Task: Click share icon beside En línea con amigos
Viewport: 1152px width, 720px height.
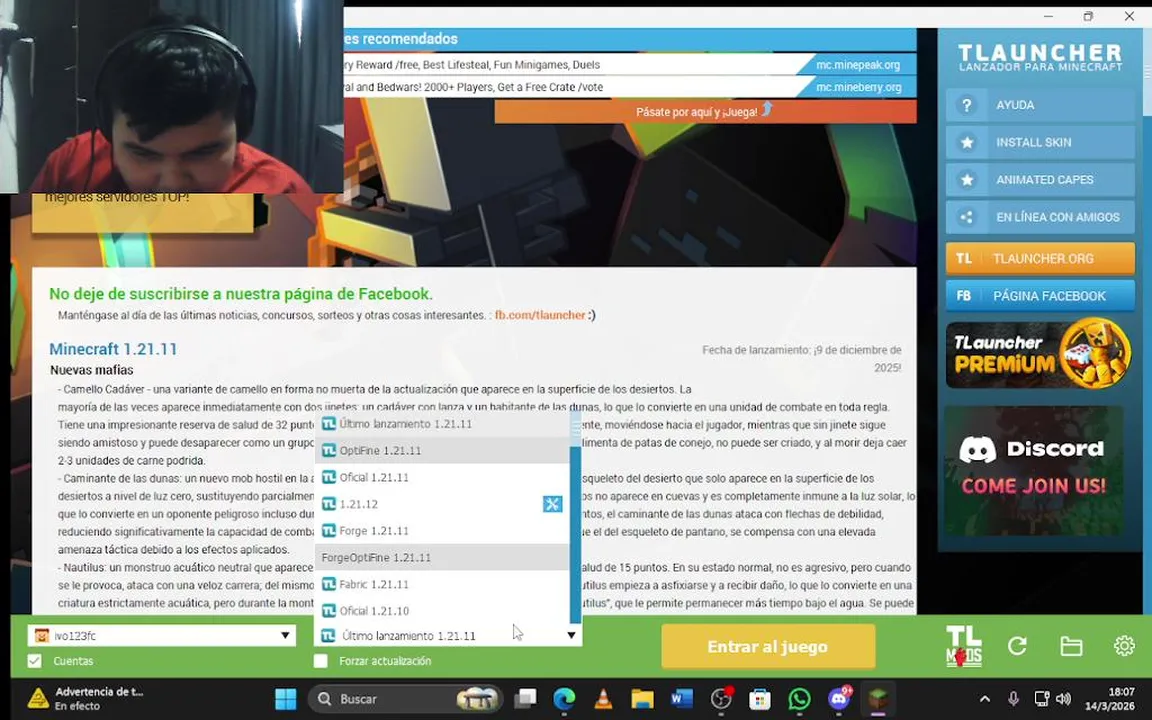Action: click(x=967, y=217)
